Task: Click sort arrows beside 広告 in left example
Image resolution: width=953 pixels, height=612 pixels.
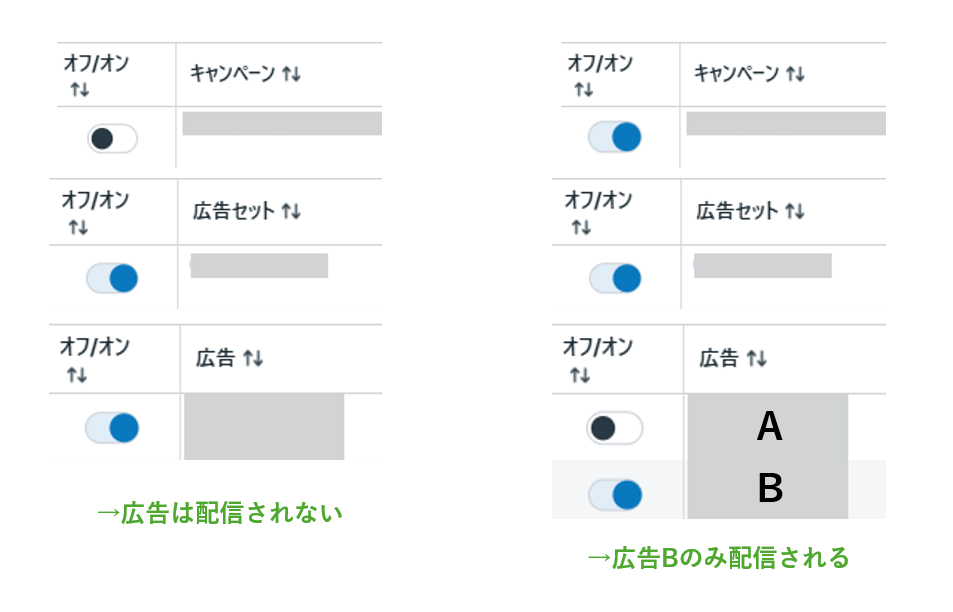Action: (x=253, y=358)
